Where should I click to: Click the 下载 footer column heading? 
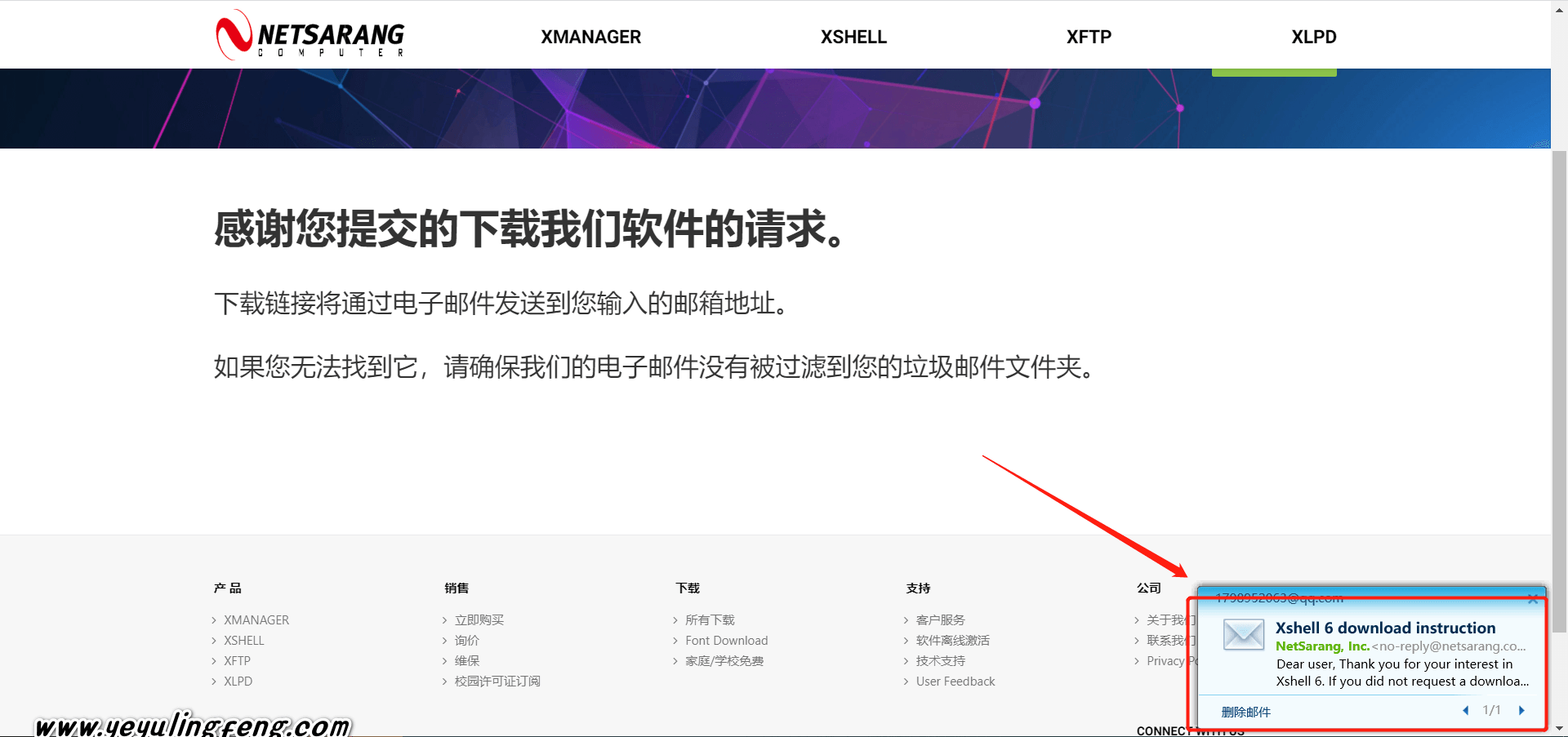click(688, 588)
